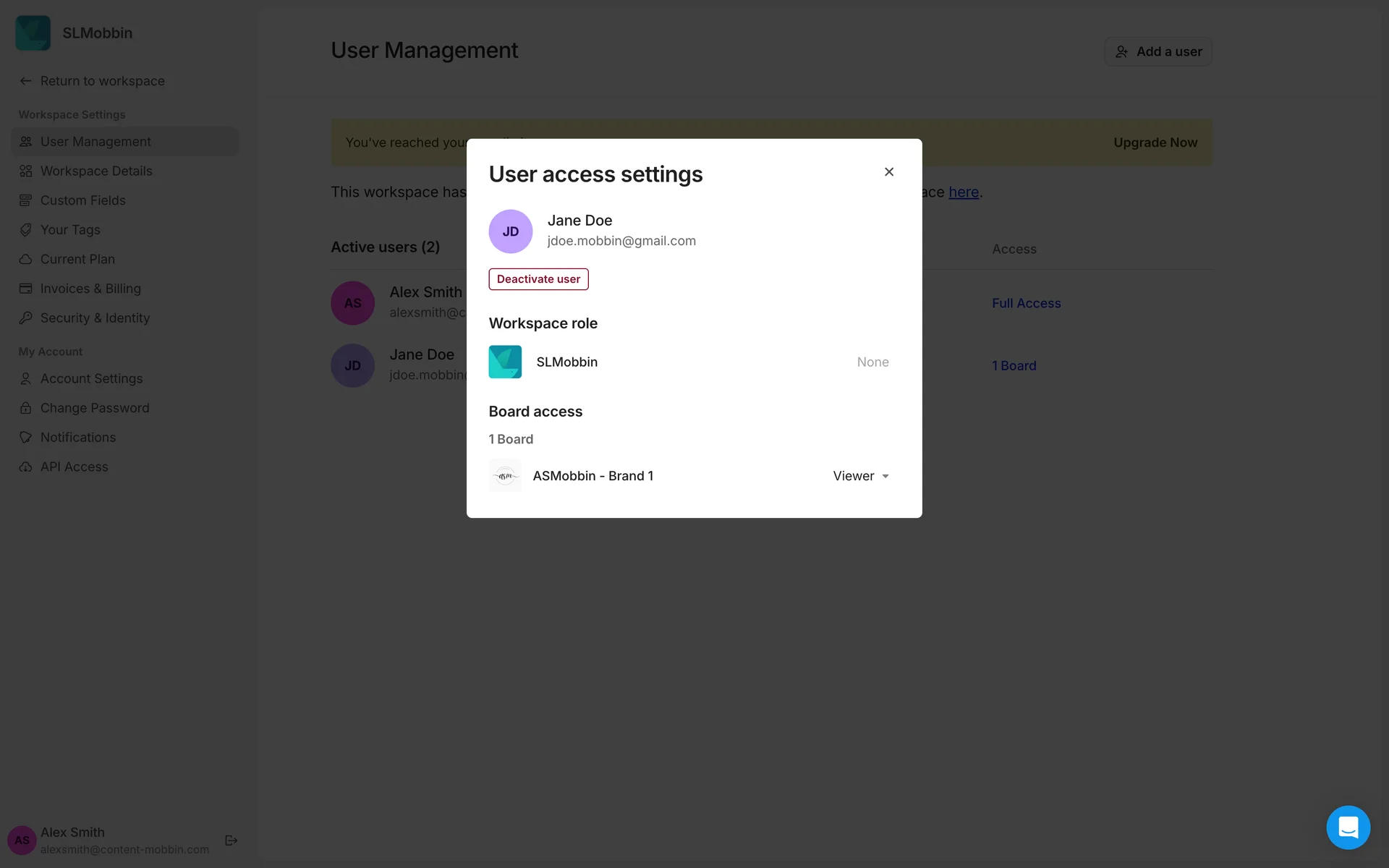The height and width of the screenshot is (868, 1389).
Task: Open Custom Fields settings
Action: (83, 200)
